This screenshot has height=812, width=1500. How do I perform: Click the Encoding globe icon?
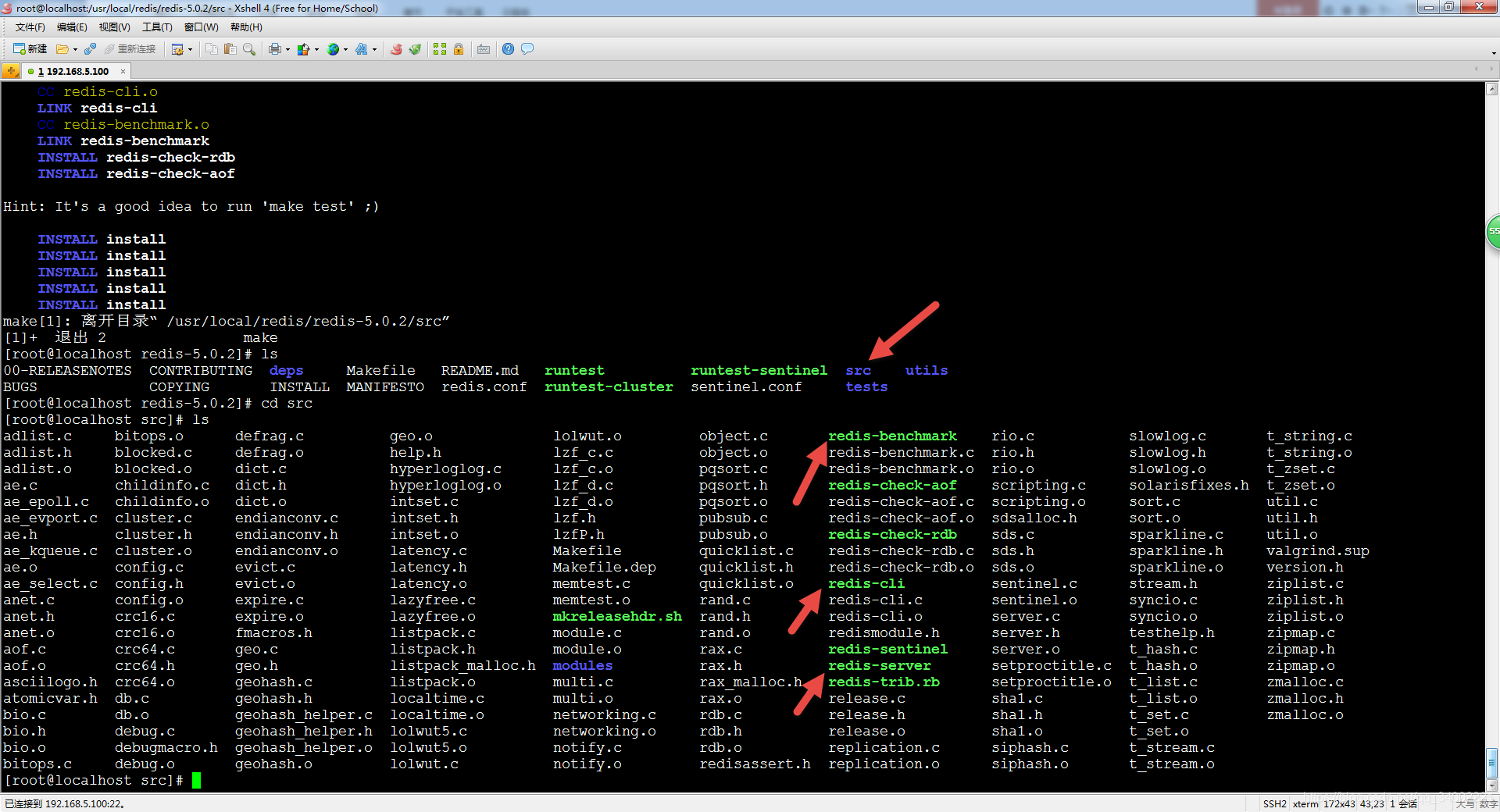(x=334, y=49)
